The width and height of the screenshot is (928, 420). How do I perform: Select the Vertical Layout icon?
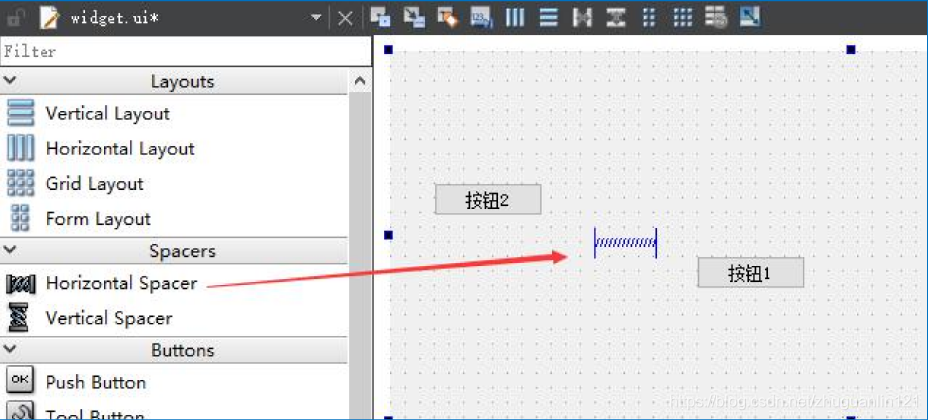pyautogui.click(x=21, y=112)
